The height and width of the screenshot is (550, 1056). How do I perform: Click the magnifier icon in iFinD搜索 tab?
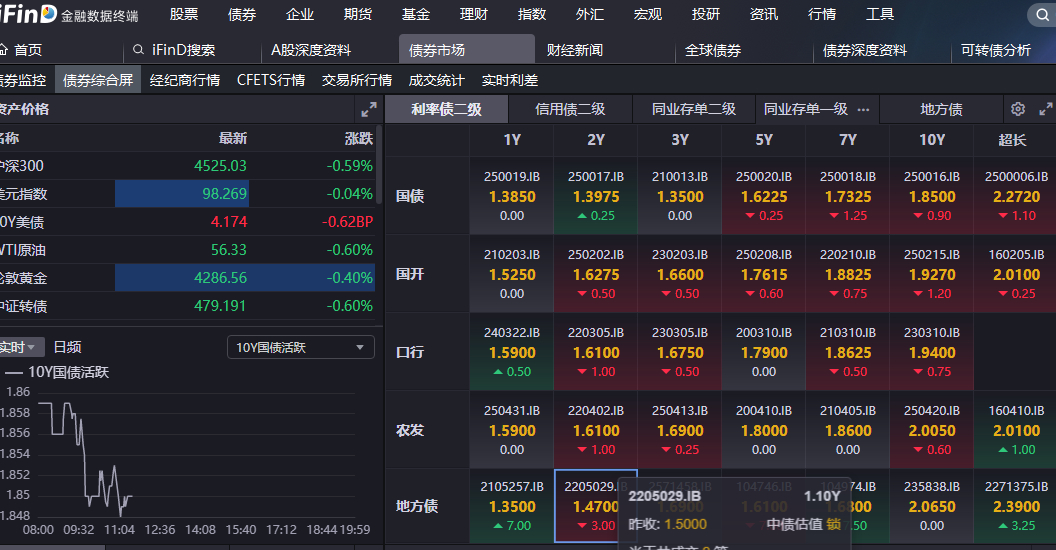139,50
